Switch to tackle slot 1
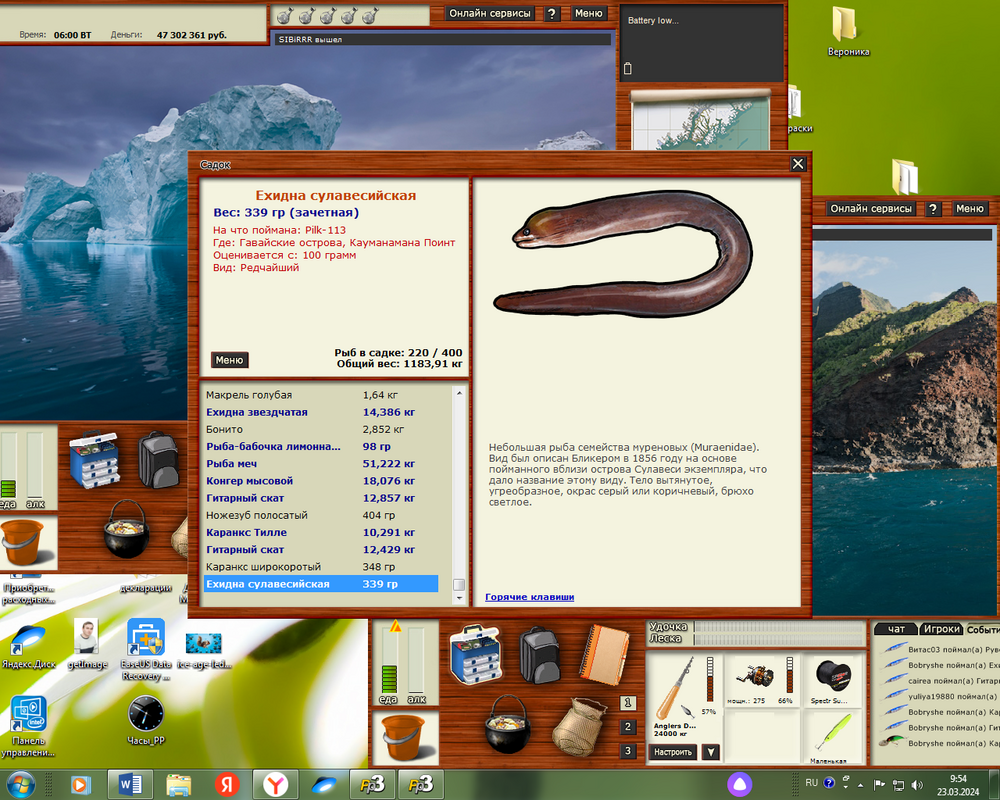This screenshot has width=1000, height=800. point(628,703)
